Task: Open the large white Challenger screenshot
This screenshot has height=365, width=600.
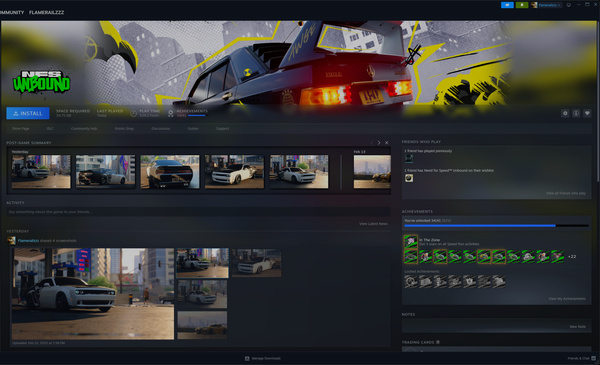Action: click(93, 294)
